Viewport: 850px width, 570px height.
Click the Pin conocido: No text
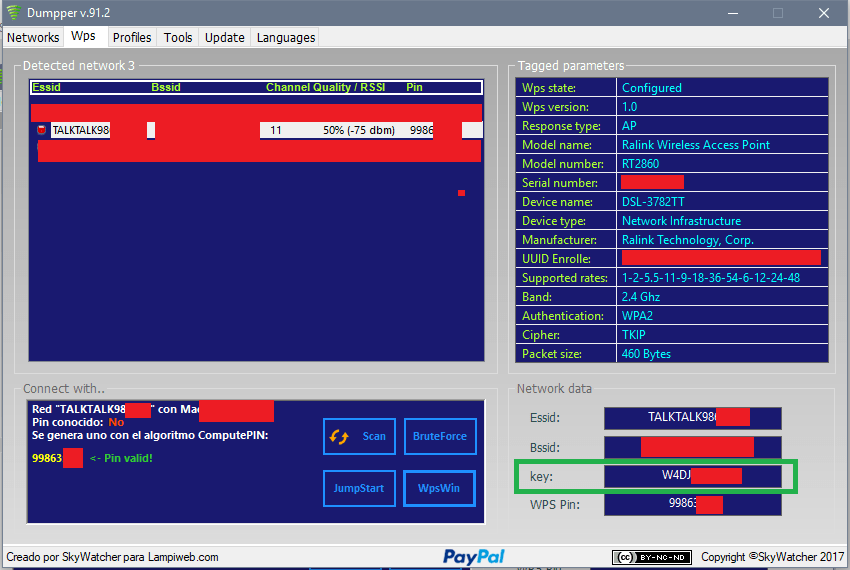[78, 422]
